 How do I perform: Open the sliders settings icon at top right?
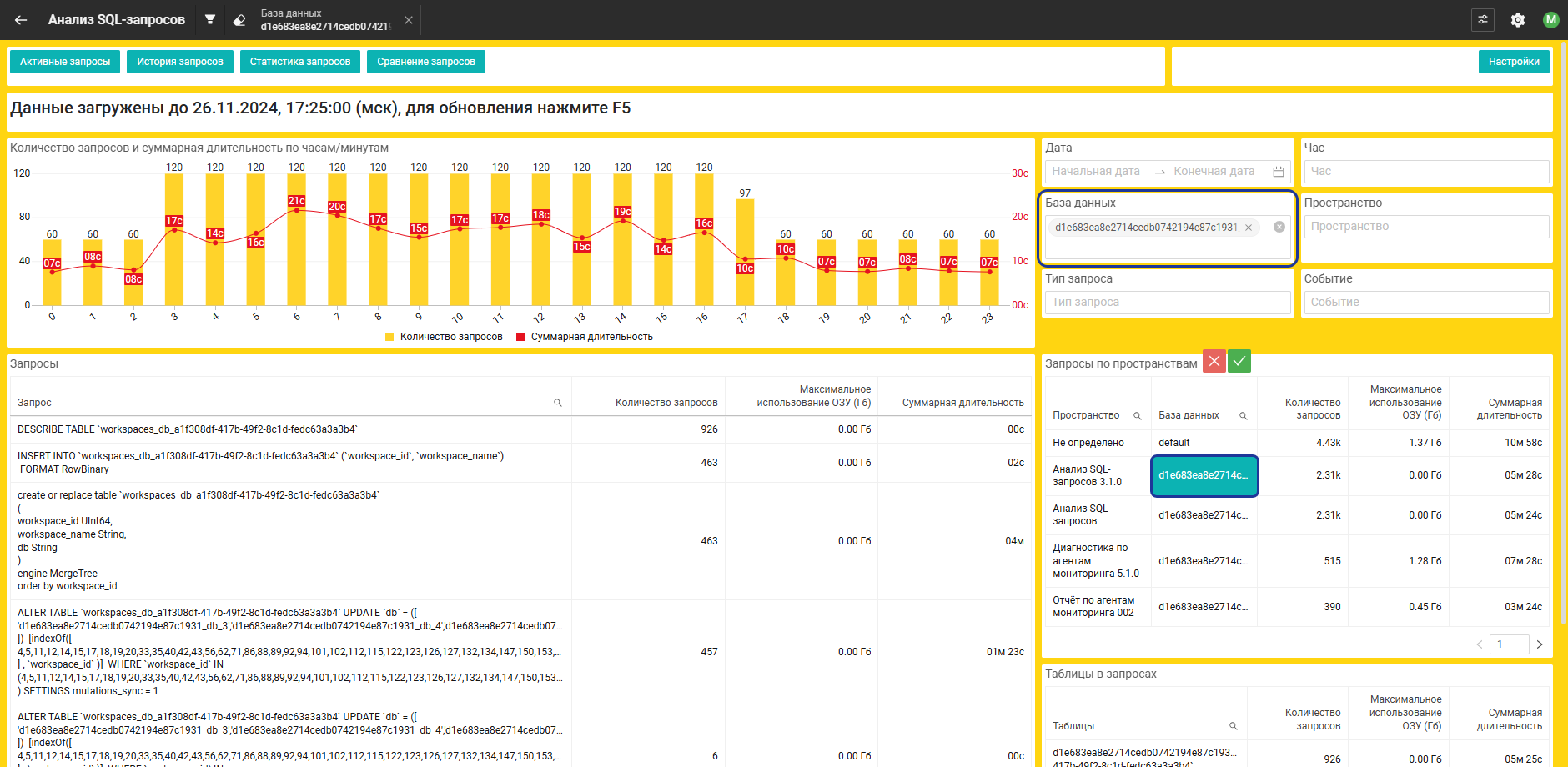point(1483,19)
